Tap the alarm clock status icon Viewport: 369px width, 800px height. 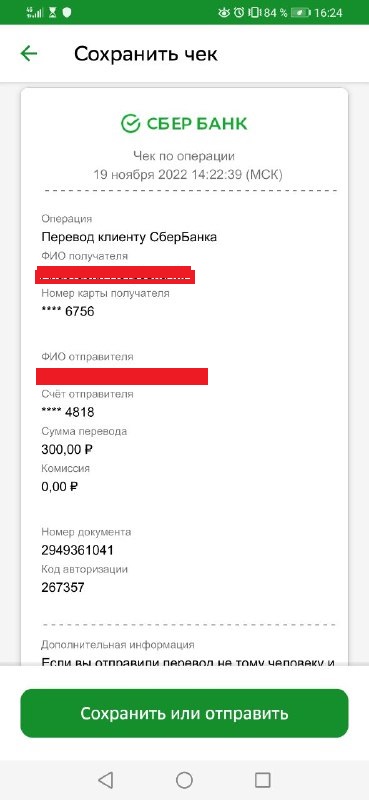click(238, 13)
